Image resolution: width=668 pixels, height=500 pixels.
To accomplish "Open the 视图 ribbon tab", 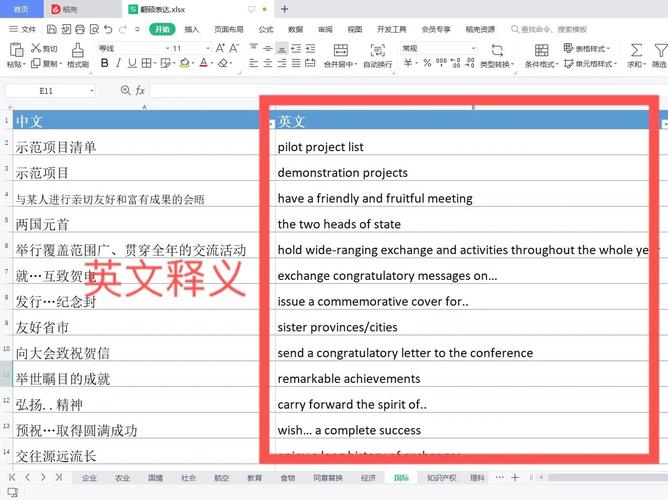I will pyautogui.click(x=354, y=29).
